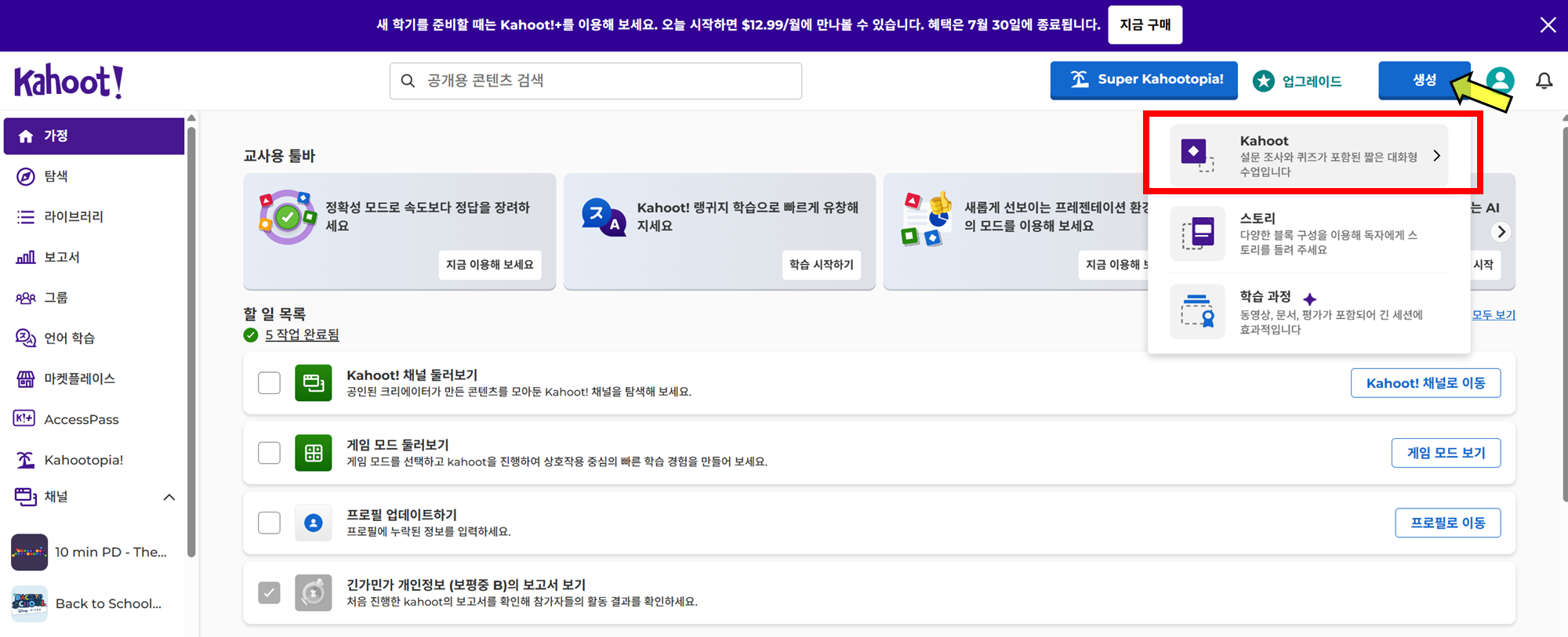Click the main page vertical scrollbar

pos(1565,313)
